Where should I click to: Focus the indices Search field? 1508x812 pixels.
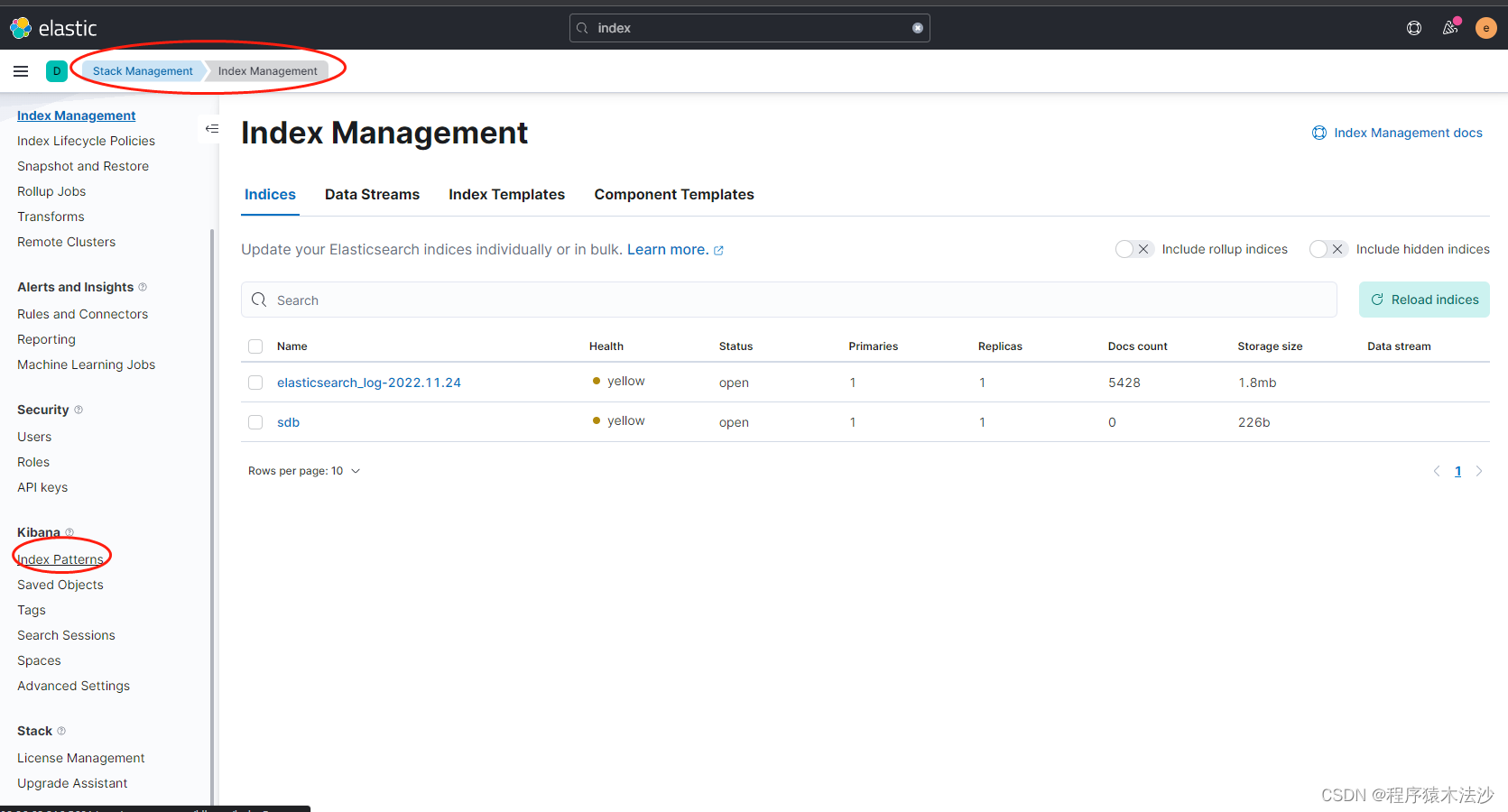(x=789, y=300)
